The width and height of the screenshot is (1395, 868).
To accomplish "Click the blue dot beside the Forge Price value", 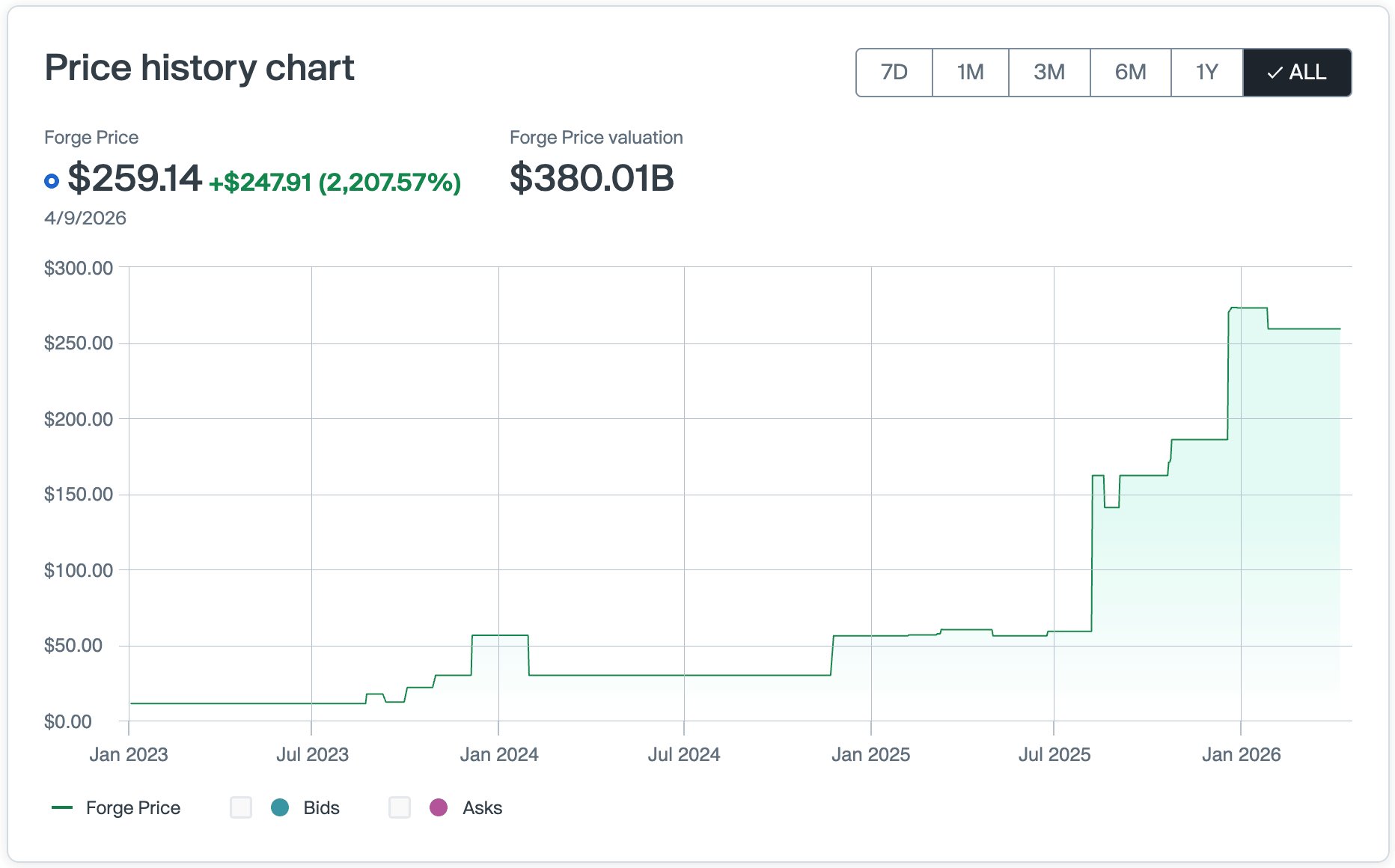I will point(51,180).
